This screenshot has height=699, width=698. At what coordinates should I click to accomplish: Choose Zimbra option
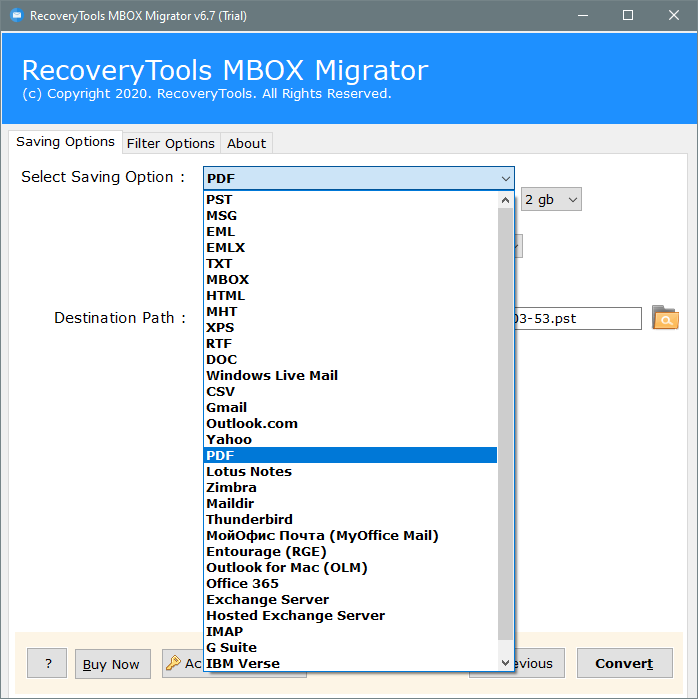[x=351, y=488]
